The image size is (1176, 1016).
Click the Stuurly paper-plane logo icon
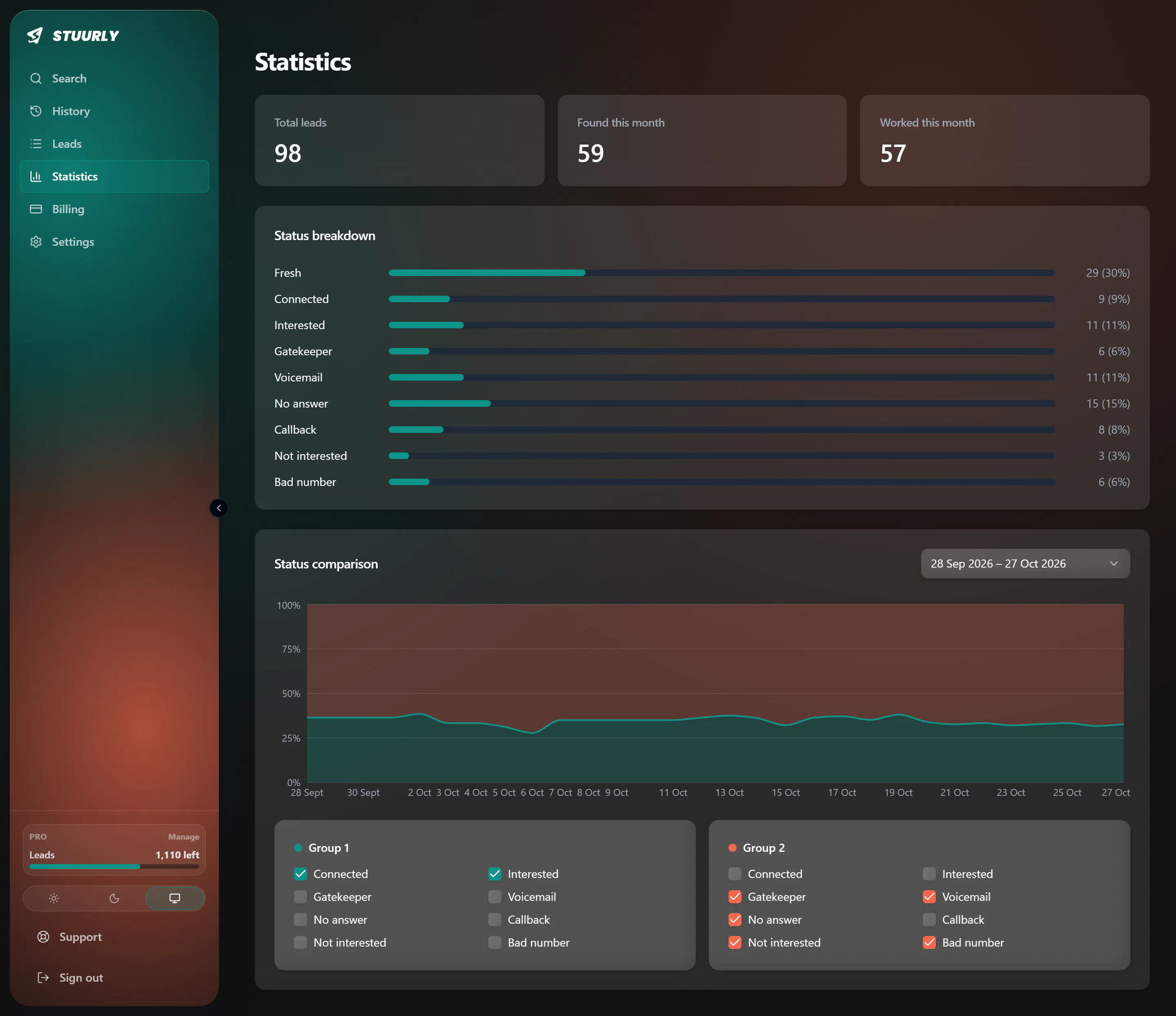pos(35,35)
